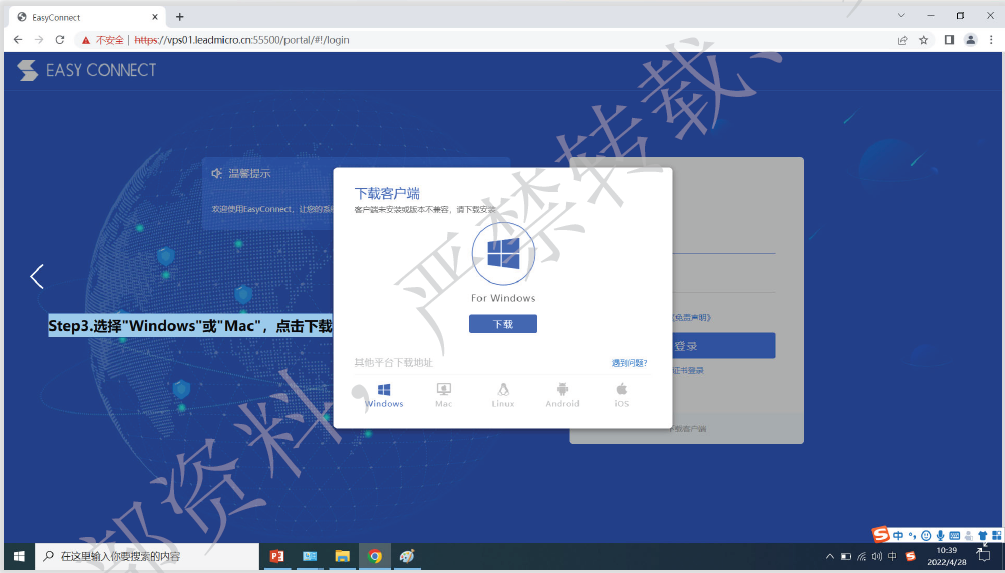Open the notification center icon

pos(984,555)
